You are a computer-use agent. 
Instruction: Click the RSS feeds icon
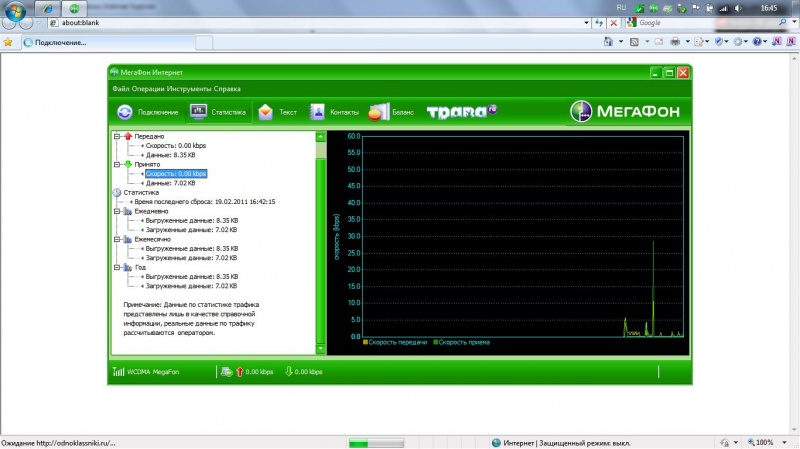pyautogui.click(x=634, y=42)
